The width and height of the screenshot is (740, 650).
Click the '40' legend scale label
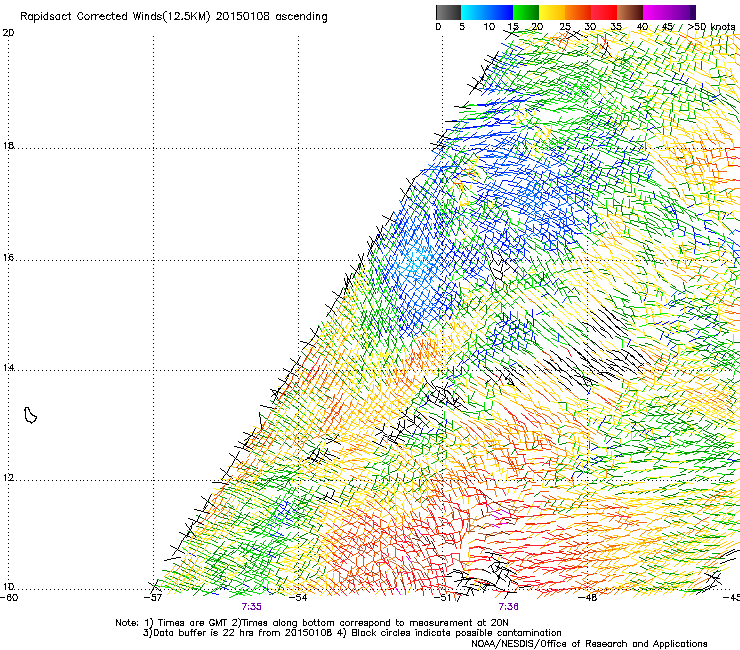pos(642,27)
